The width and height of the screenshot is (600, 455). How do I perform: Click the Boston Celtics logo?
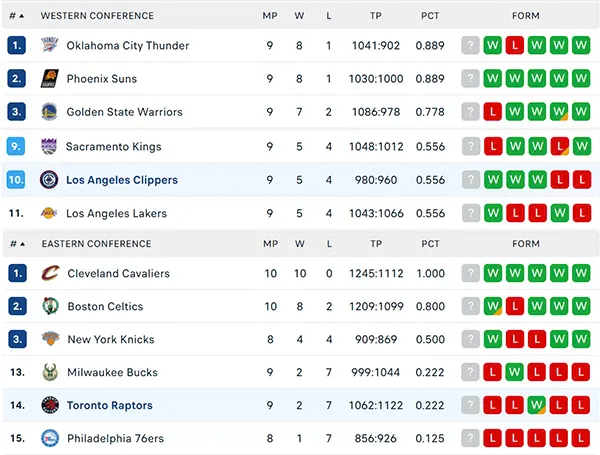50,306
